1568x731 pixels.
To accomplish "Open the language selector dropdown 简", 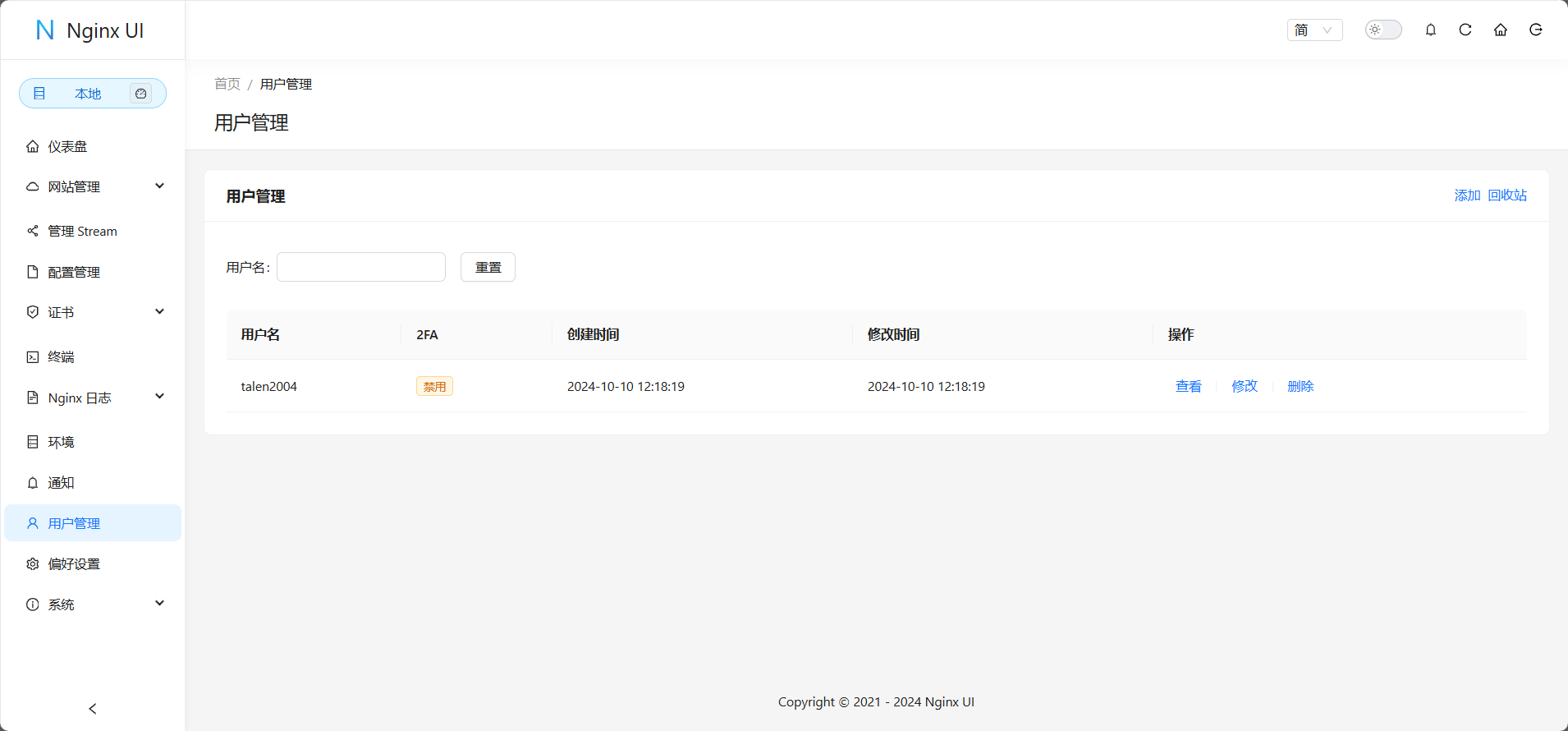I will (1314, 30).
